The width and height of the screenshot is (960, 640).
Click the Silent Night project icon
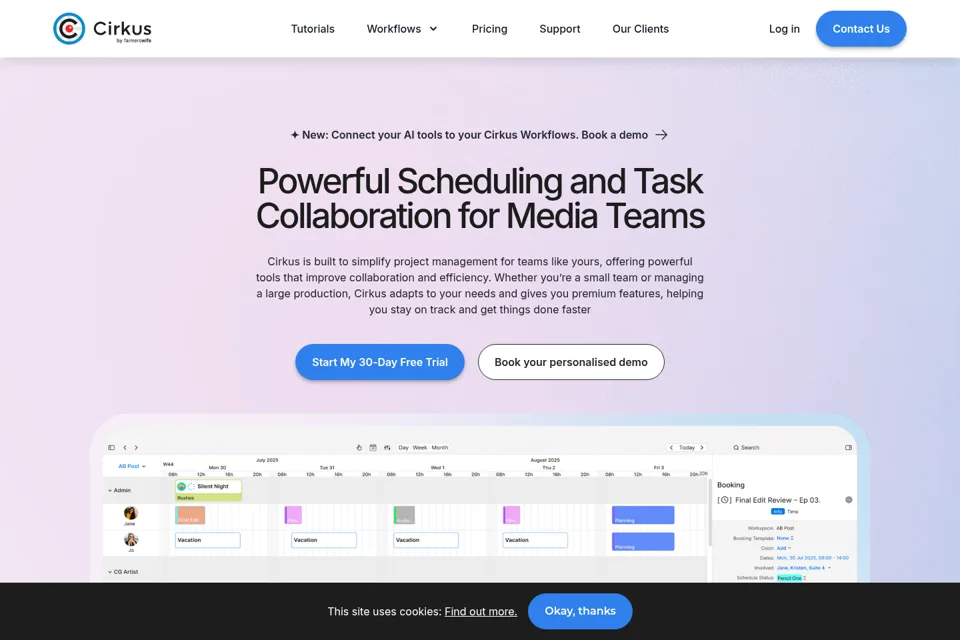coord(181,486)
